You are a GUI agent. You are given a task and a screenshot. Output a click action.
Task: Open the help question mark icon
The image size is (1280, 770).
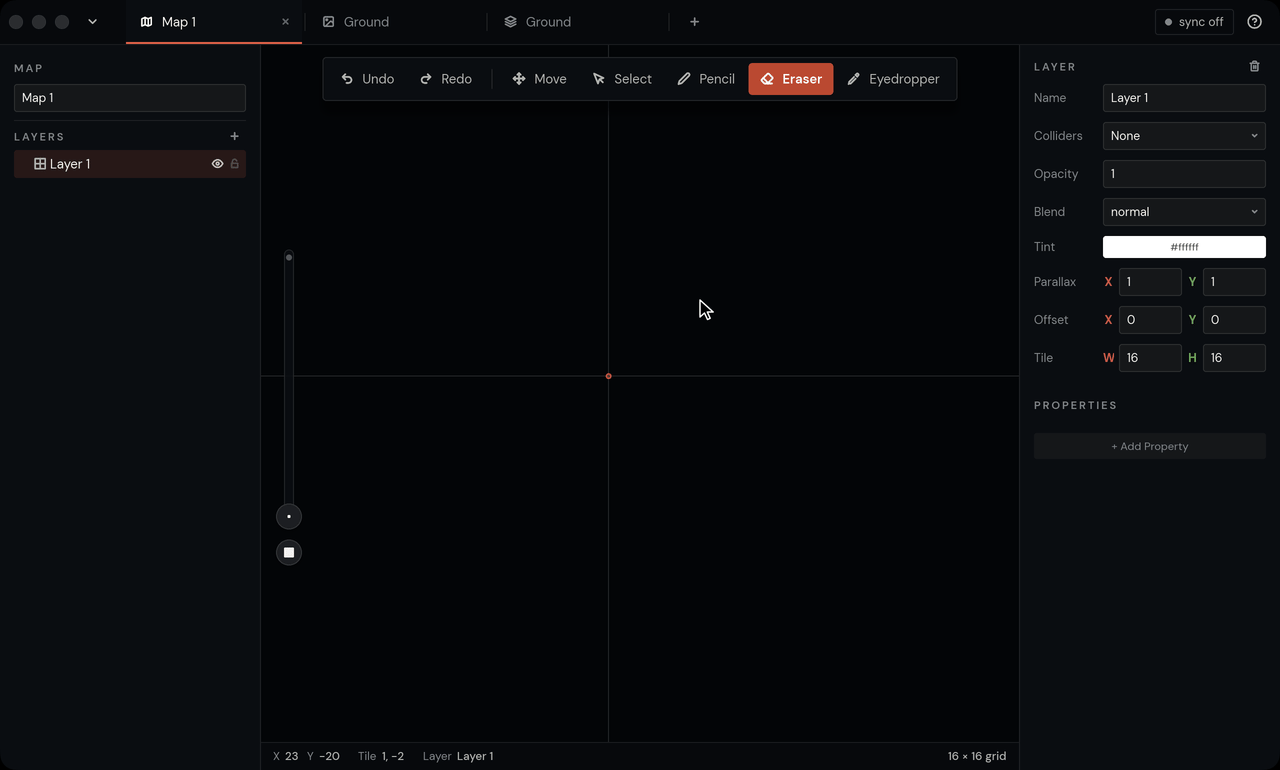(1255, 22)
